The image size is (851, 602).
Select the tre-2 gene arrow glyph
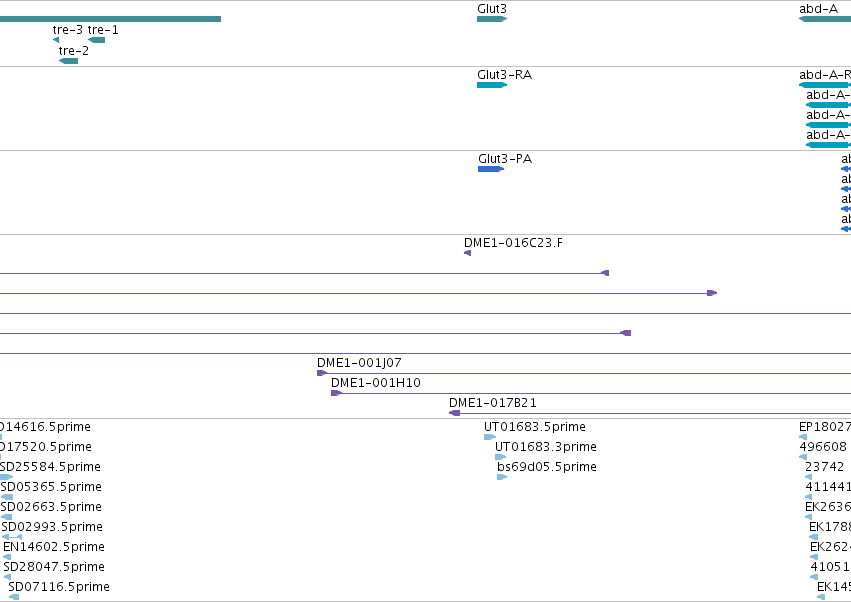click(x=68, y=61)
